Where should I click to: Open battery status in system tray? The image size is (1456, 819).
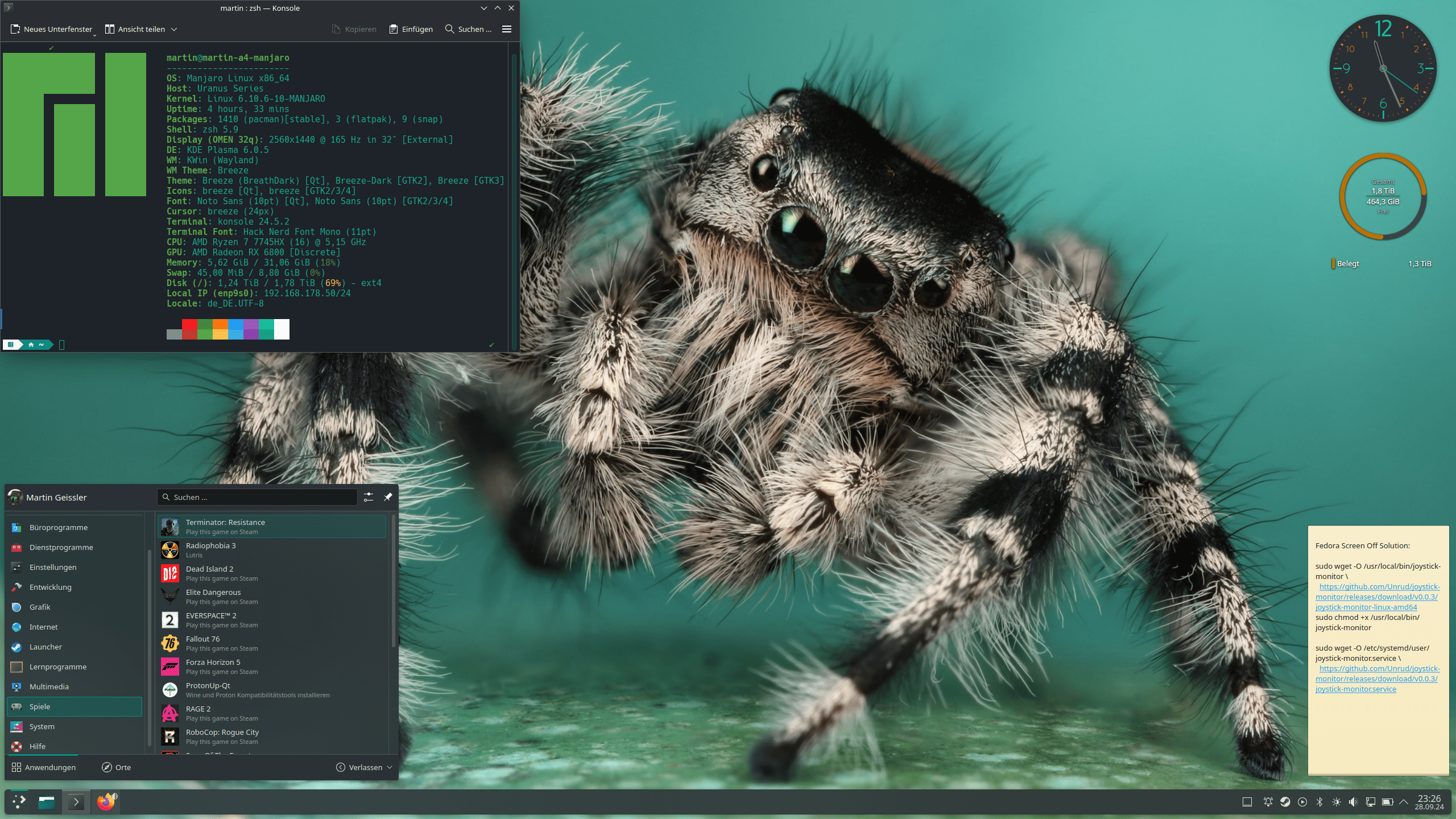(x=1387, y=802)
